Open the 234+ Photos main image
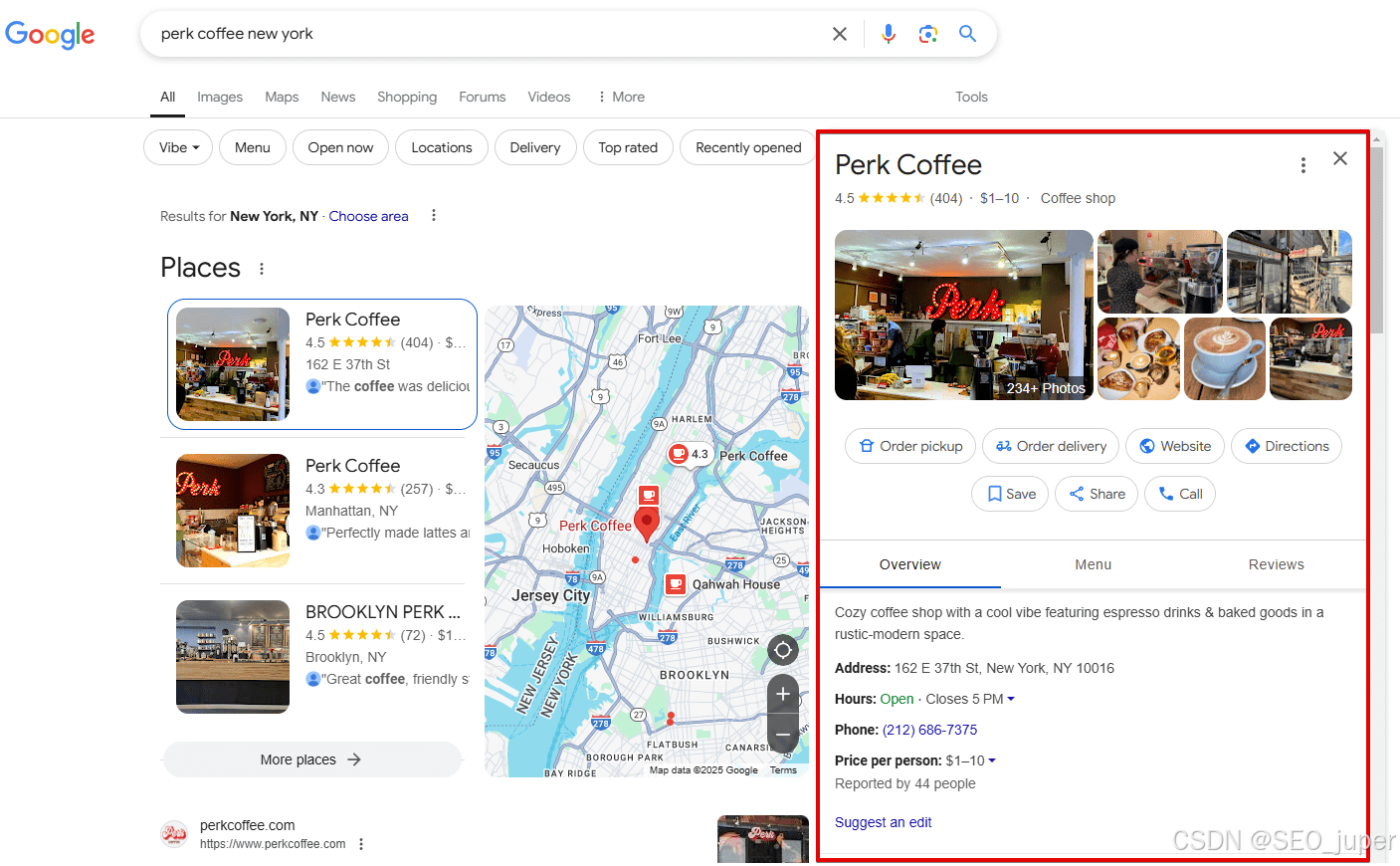Screen dimensions: 1400x866 click(x=964, y=315)
